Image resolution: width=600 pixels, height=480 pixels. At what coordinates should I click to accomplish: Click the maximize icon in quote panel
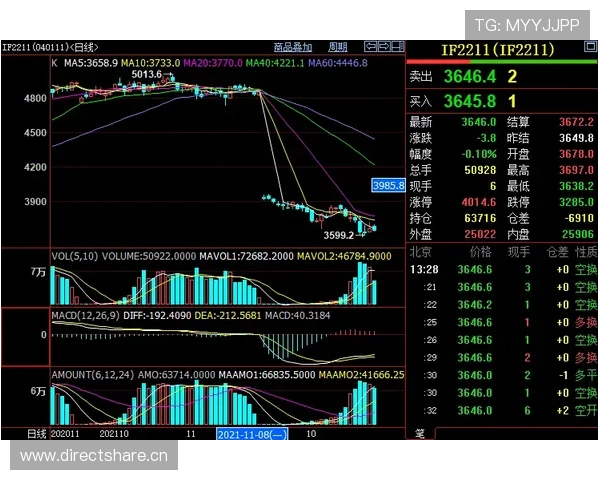click(590, 47)
